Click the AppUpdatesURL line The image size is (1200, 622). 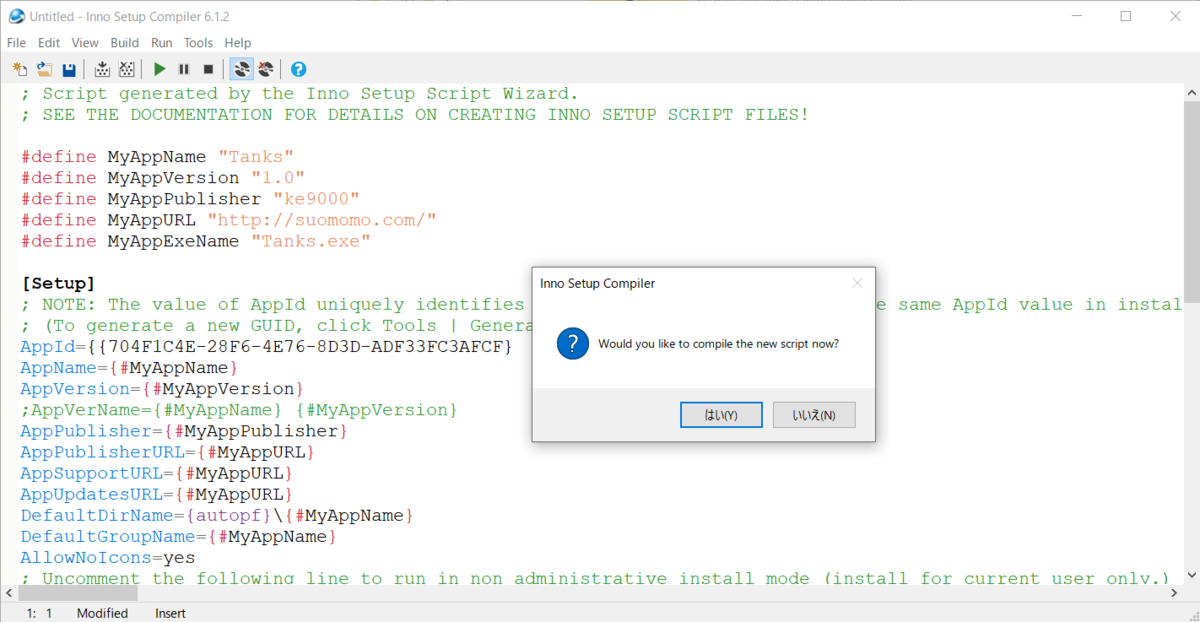point(157,494)
